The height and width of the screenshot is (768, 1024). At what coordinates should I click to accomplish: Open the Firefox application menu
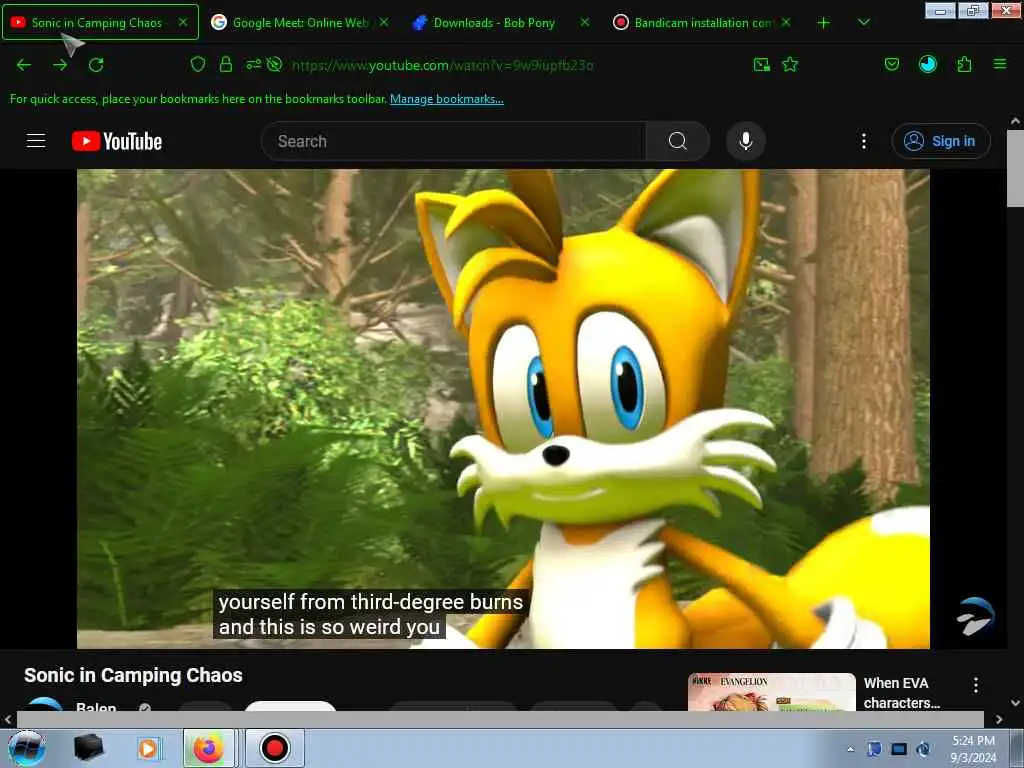click(1000, 64)
